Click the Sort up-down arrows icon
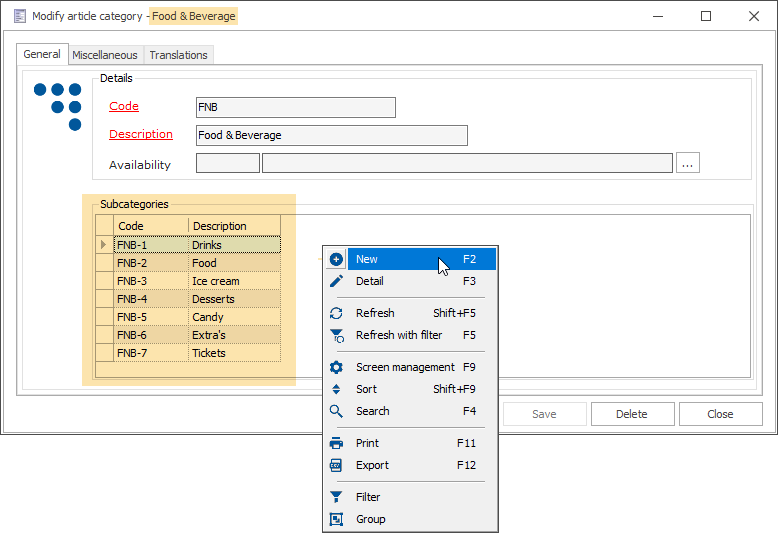778x533 pixels. pos(336,389)
